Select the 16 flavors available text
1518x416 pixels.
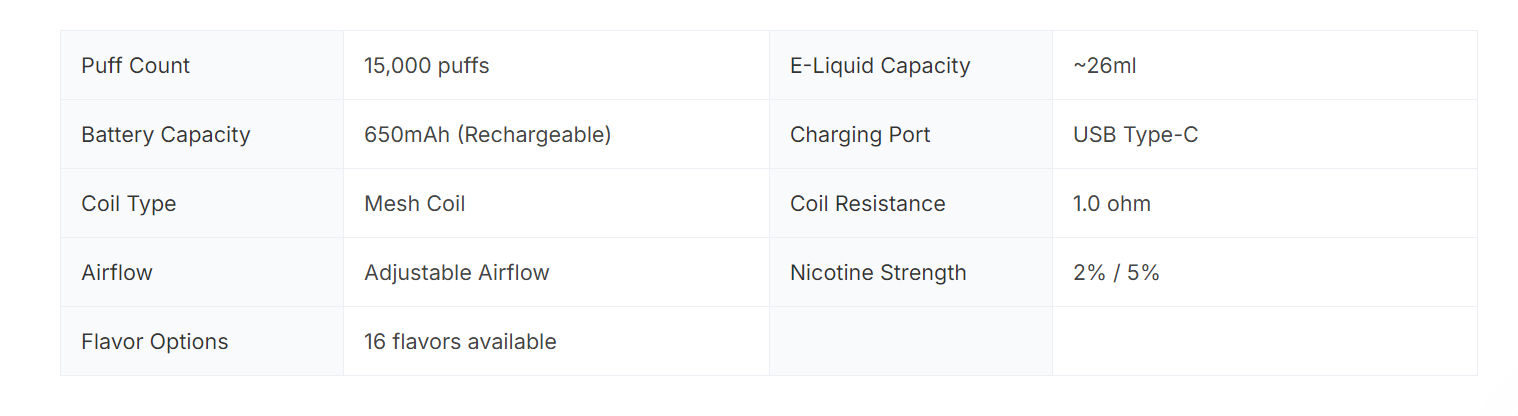(x=460, y=341)
